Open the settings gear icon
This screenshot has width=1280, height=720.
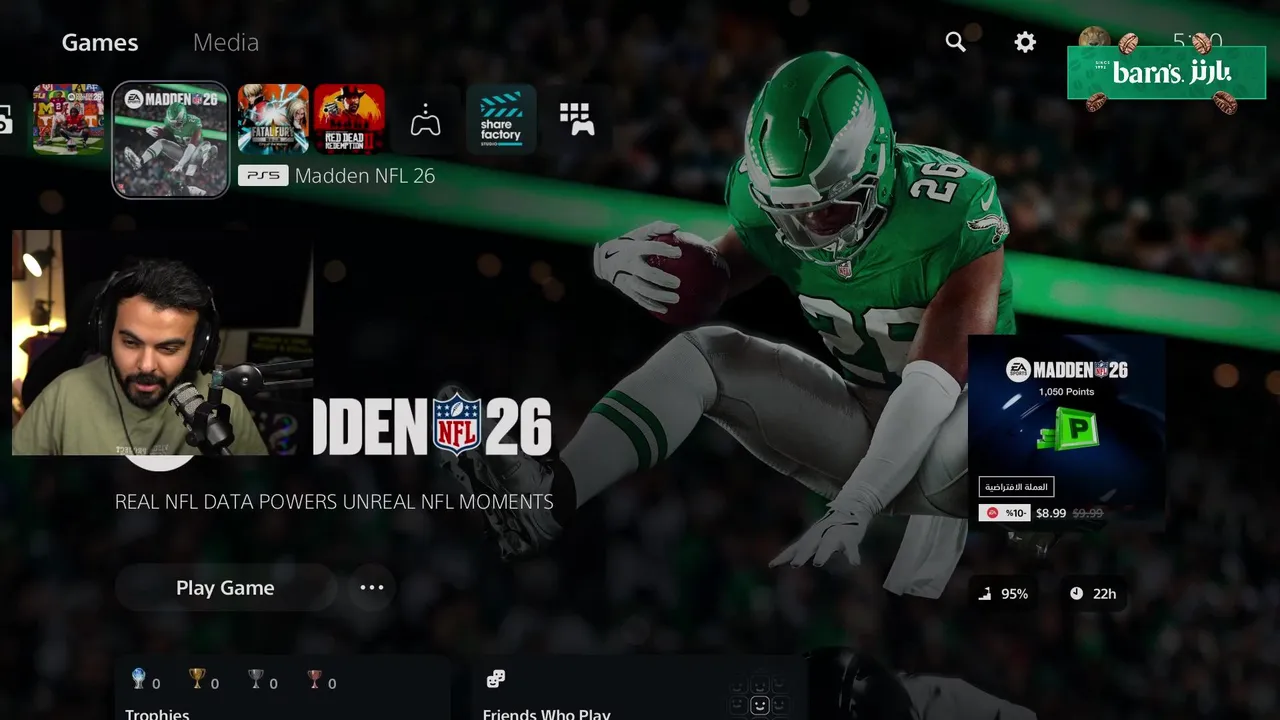click(x=1025, y=42)
